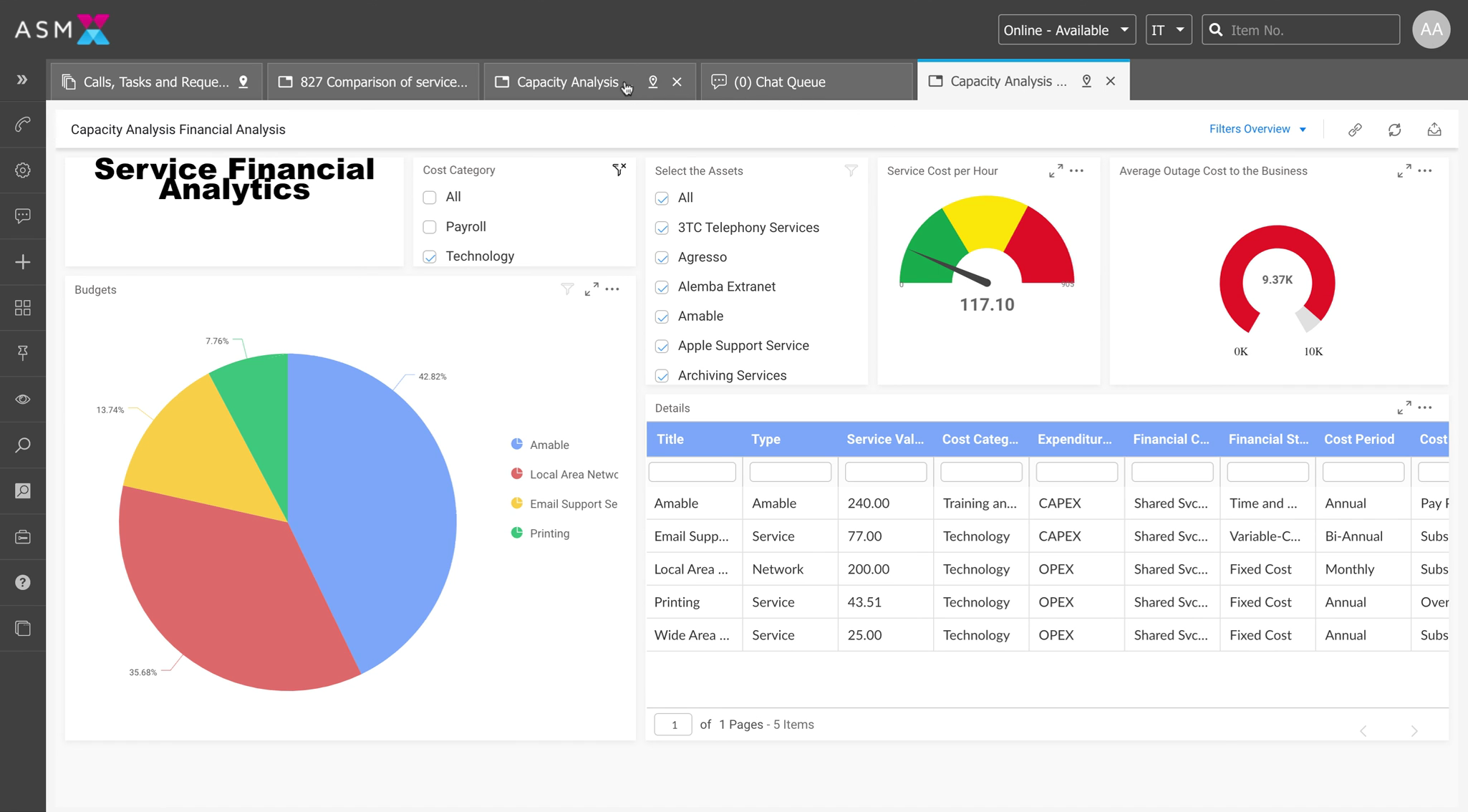
Task: Open Details widget more options menu
Action: point(1425,407)
